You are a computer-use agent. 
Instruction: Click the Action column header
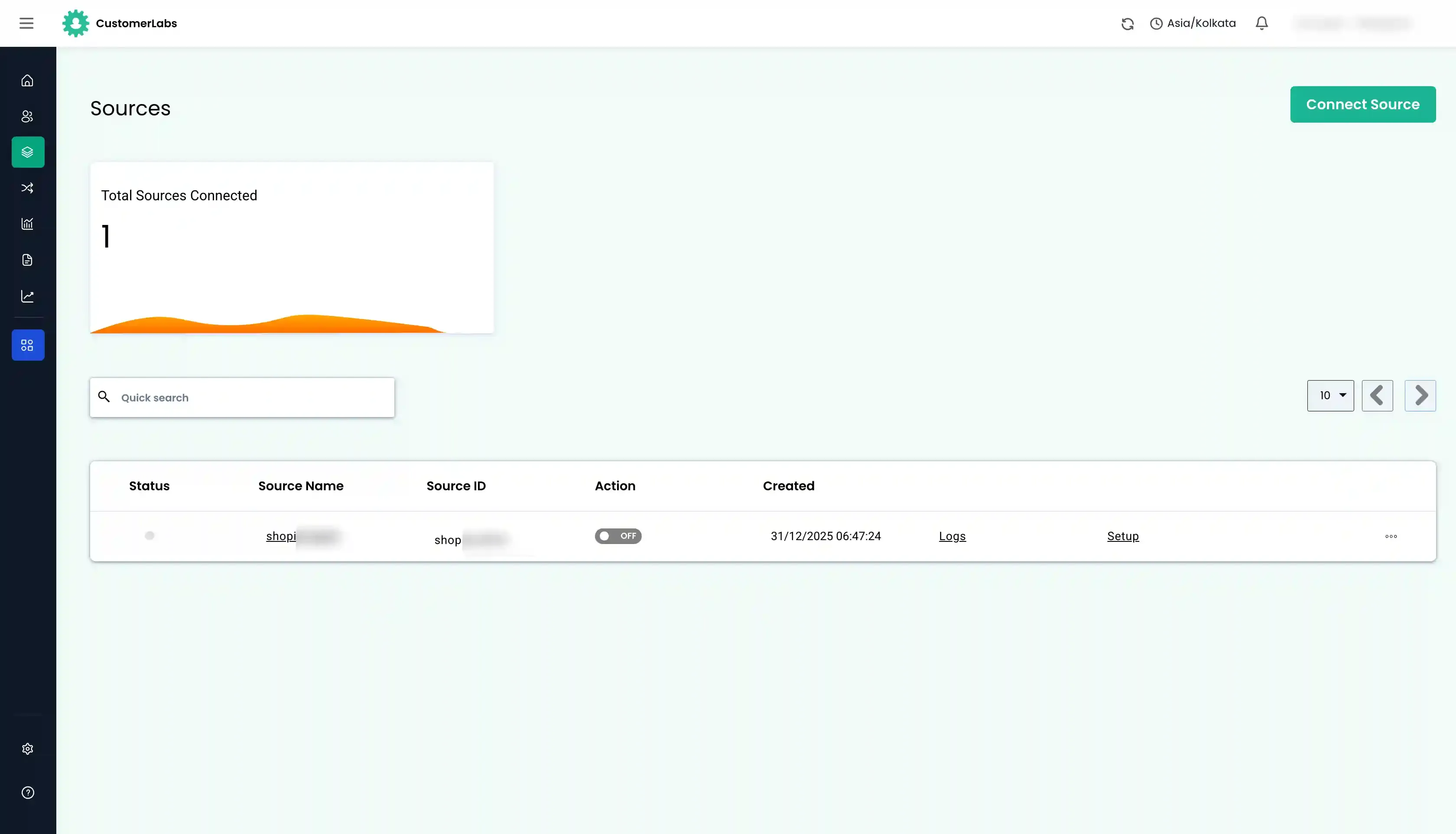(615, 486)
